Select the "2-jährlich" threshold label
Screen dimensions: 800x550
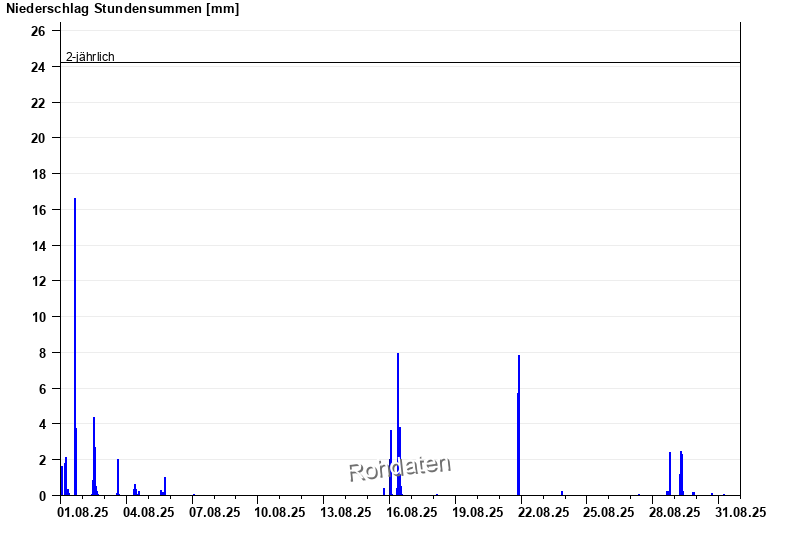pyautogui.click(x=90, y=57)
